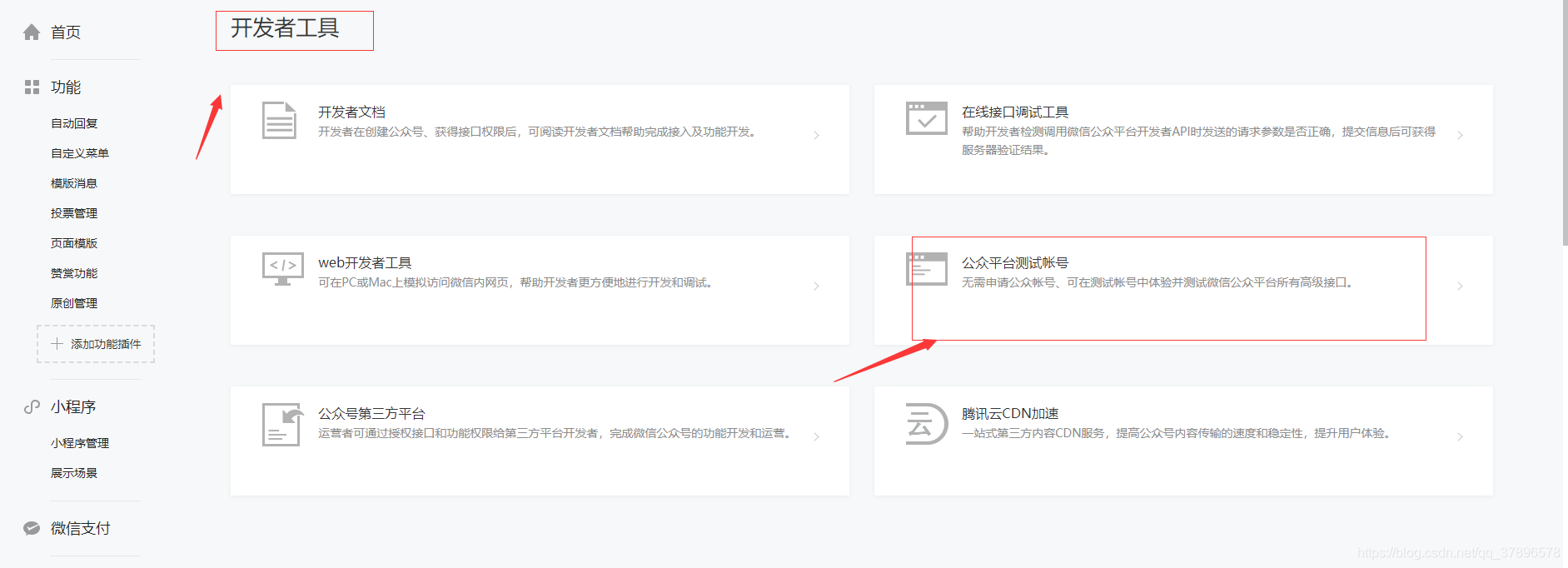1568x568 pixels.
Task: Expand the 公众平台测试帐号 card arrow
Action: pos(1461,286)
